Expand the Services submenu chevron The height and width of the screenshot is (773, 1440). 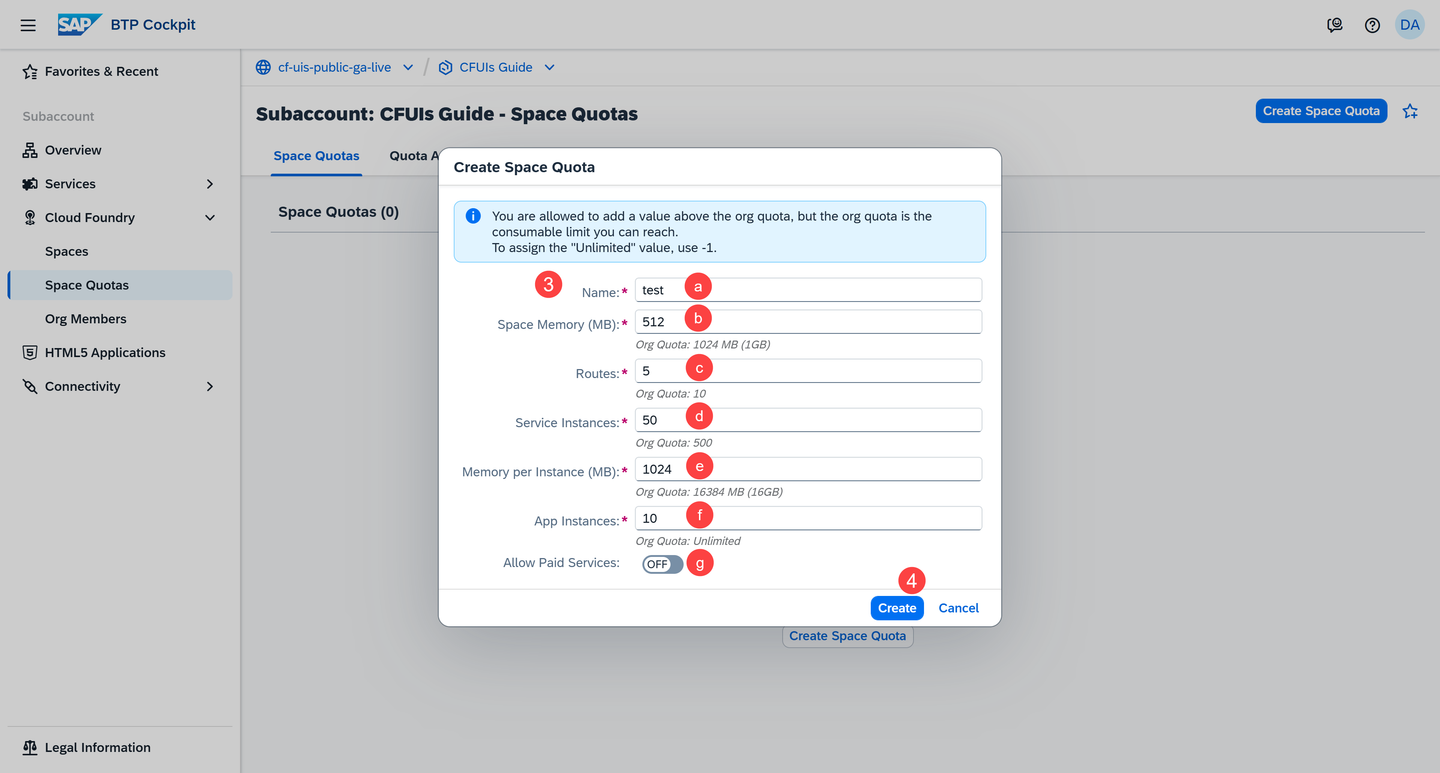pos(210,184)
